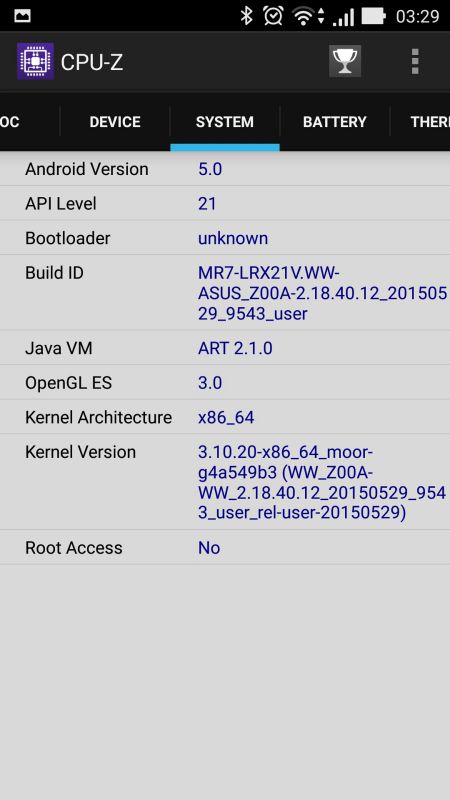This screenshot has width=450, height=800.
Task: Tap the alarm clock status icon
Action: click(x=273, y=16)
